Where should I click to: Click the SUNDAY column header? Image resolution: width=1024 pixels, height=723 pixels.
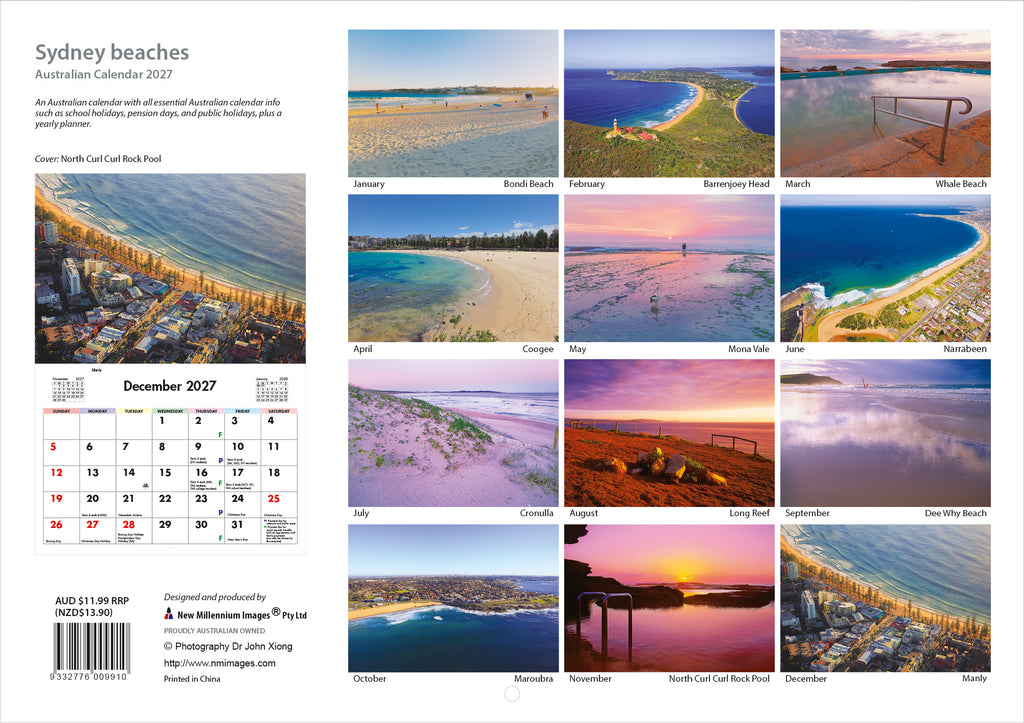[61, 410]
